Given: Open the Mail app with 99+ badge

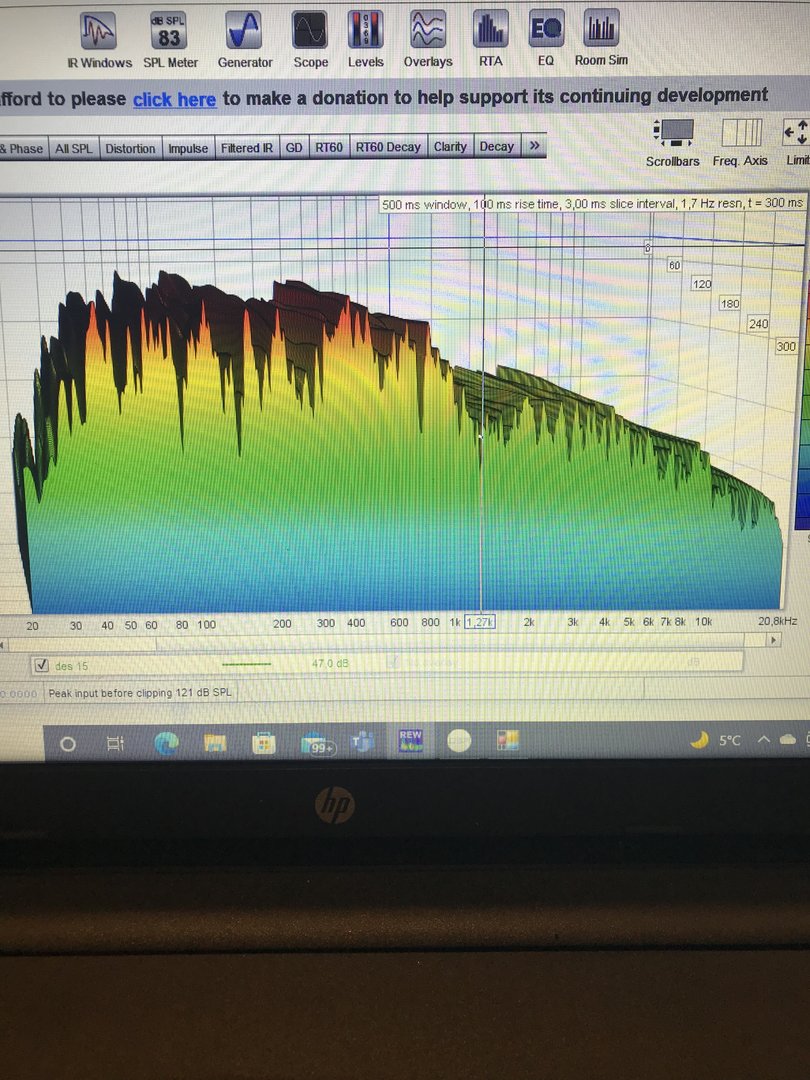Looking at the screenshot, I should 318,743.
